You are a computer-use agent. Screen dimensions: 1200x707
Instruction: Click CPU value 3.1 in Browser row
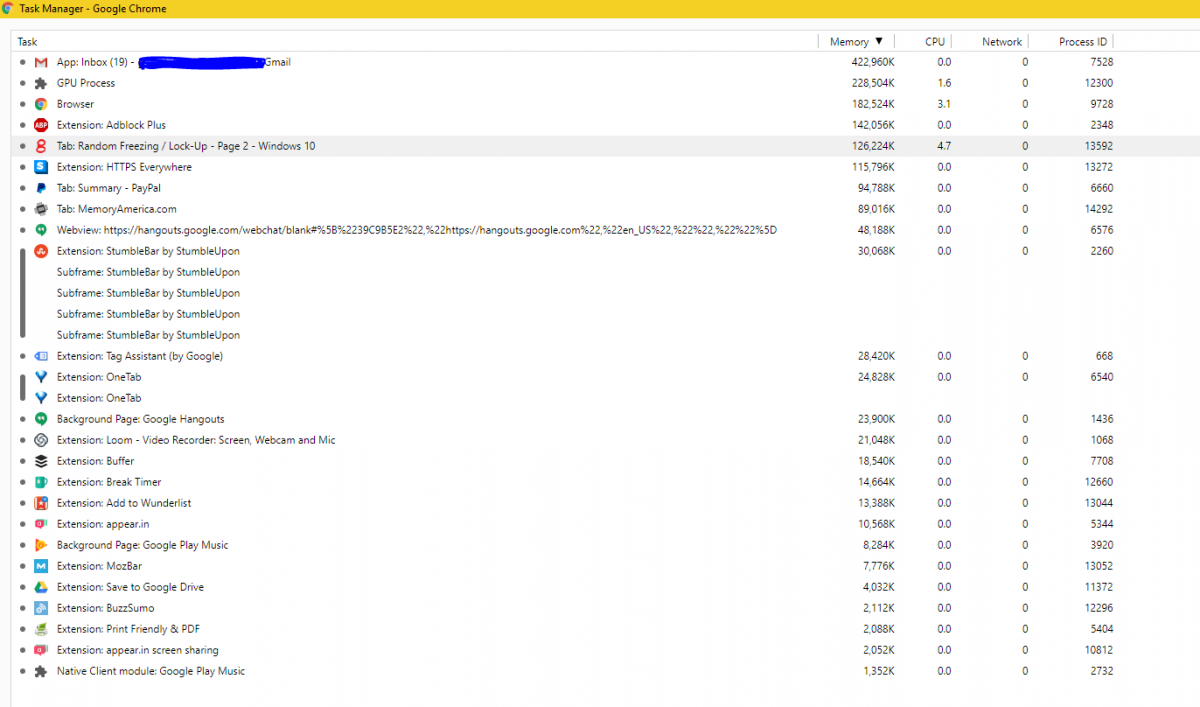coord(944,104)
